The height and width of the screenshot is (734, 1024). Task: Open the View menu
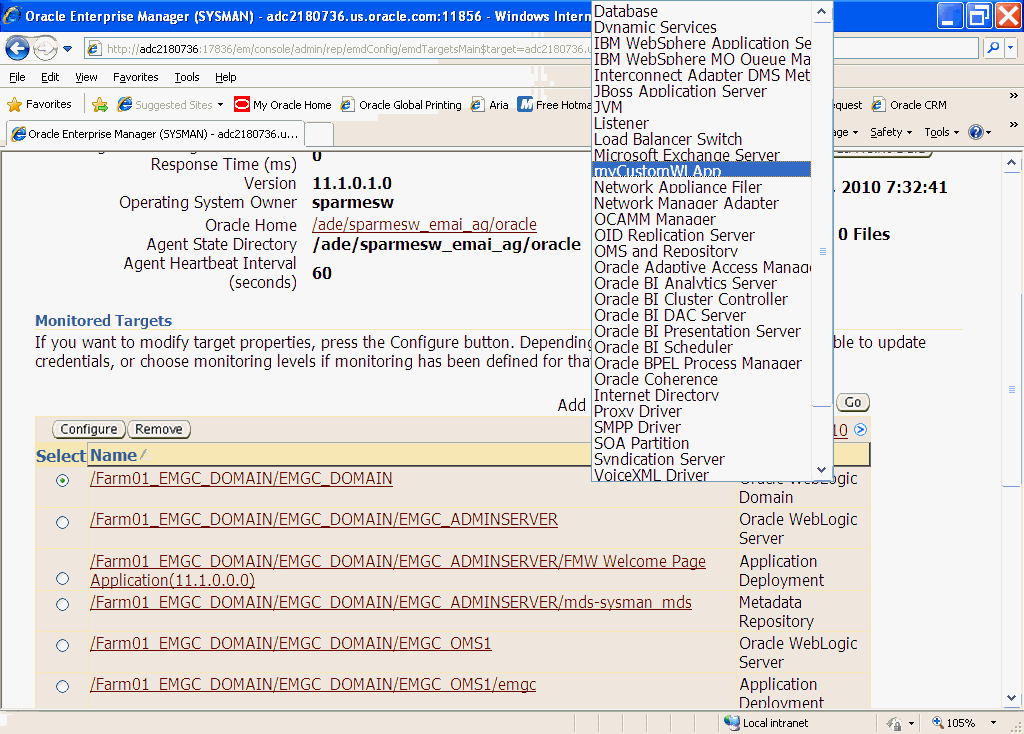pyautogui.click(x=86, y=77)
